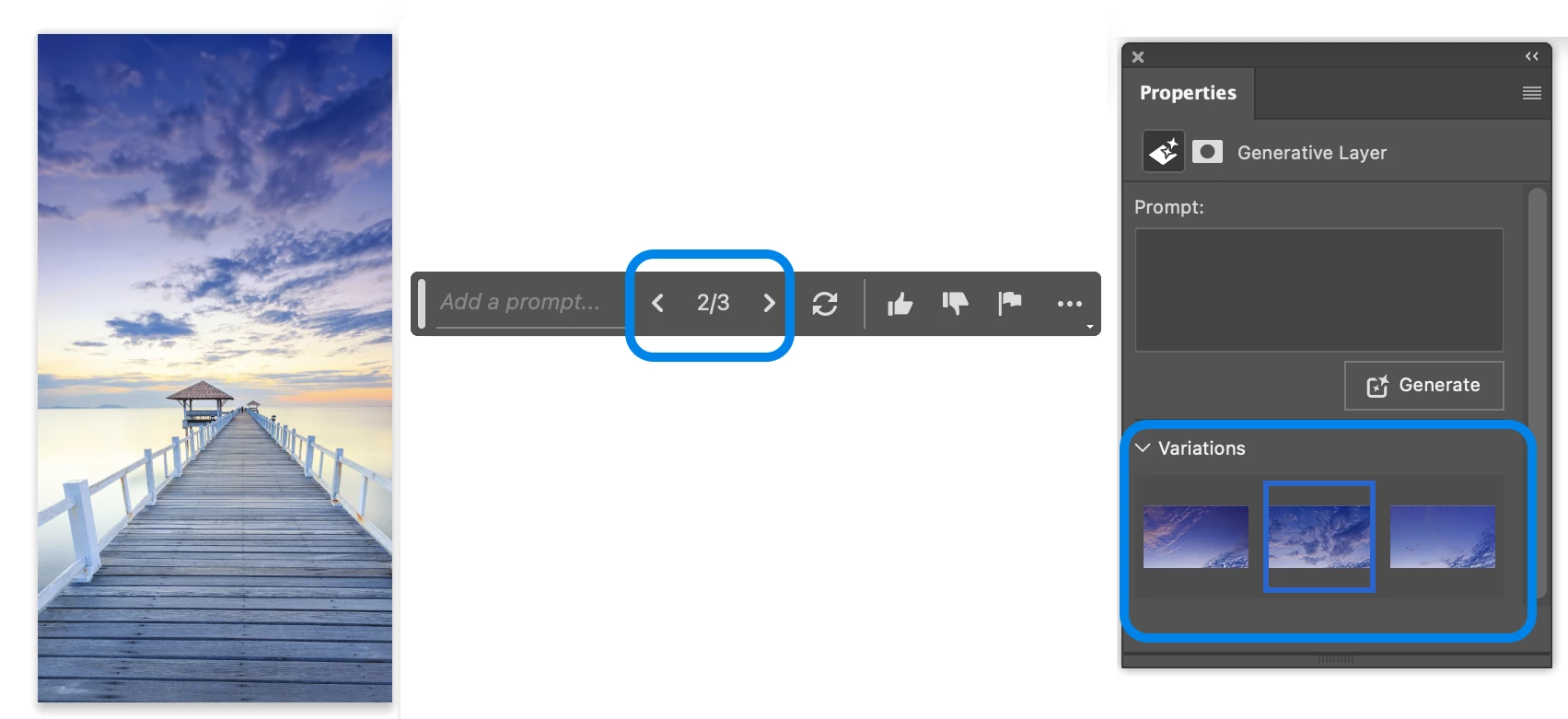Close the Properties panel
This screenshot has width=1568, height=719.
(x=1138, y=57)
